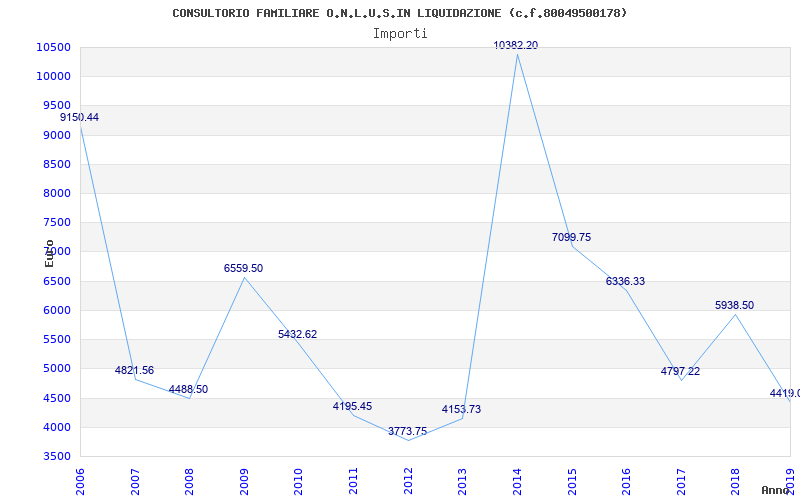Select the 6336.33 data label
Image resolution: width=800 pixels, height=500 pixels.
626,281
